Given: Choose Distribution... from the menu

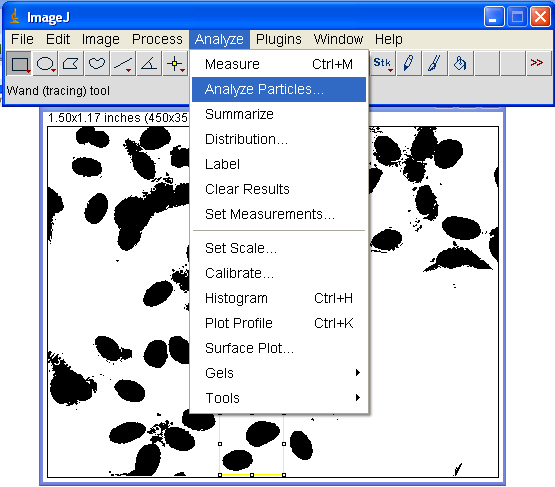Looking at the screenshot, I should 279,139.
